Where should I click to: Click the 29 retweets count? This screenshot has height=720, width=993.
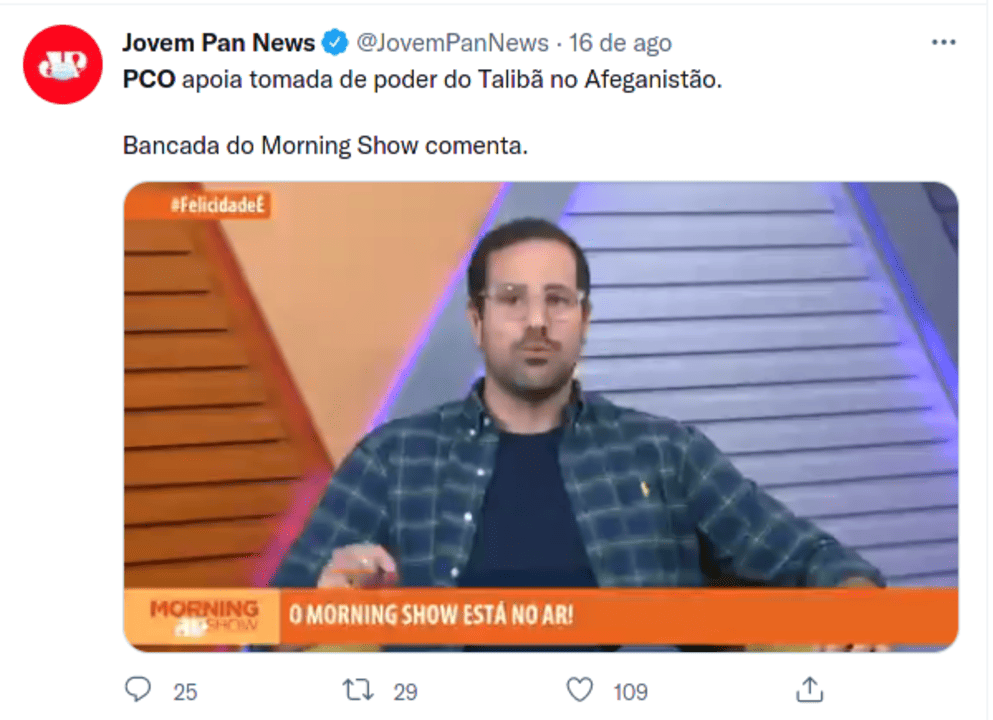pyautogui.click(x=405, y=692)
